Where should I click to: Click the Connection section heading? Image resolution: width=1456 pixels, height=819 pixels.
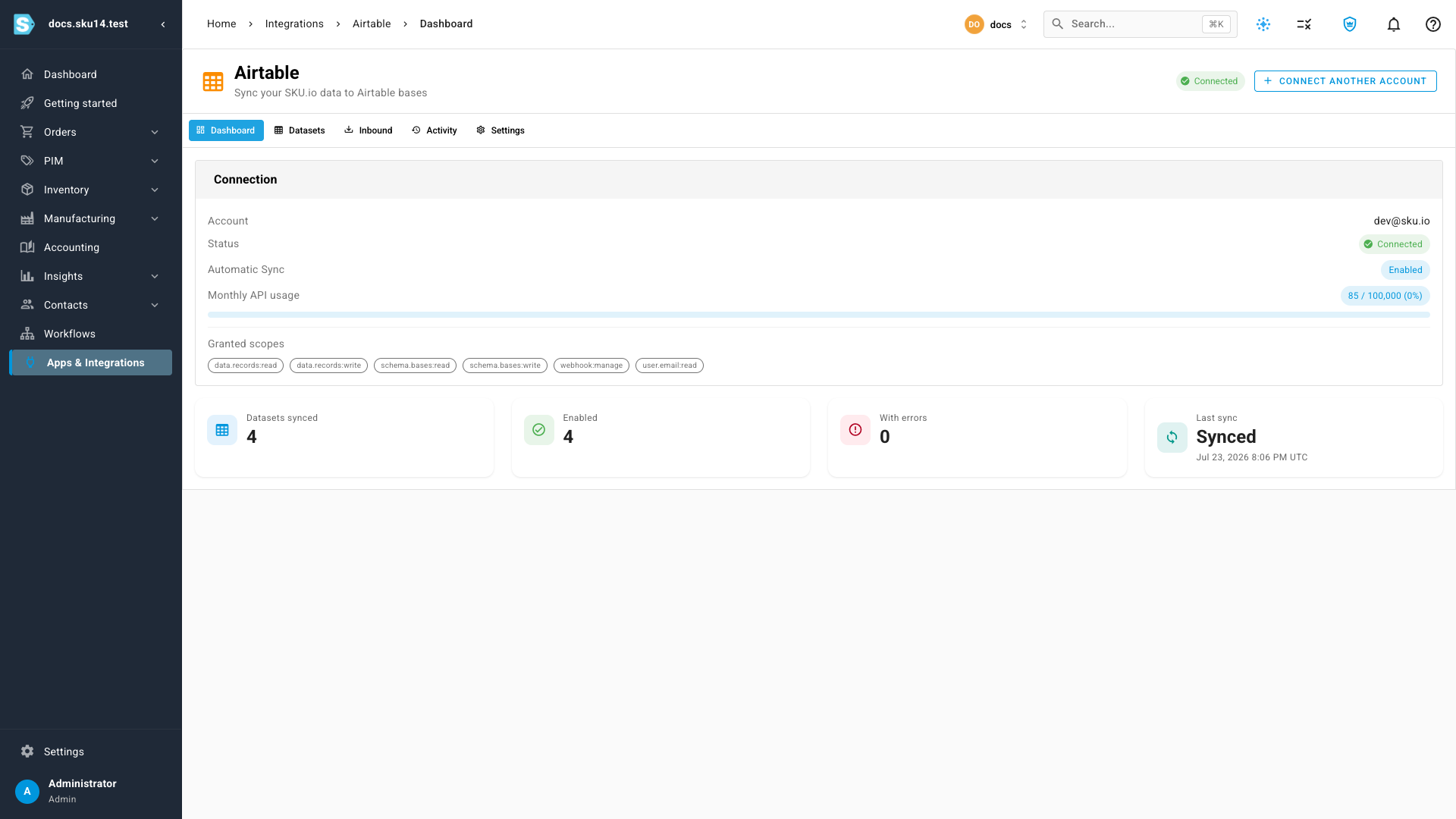tap(245, 180)
